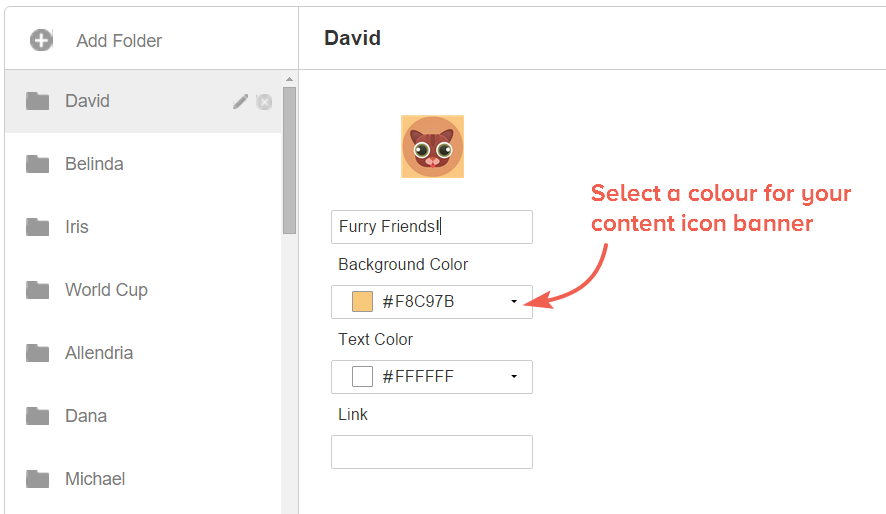Click the Belinda folder icon
The height and width of the screenshot is (514, 886).
click(38, 164)
